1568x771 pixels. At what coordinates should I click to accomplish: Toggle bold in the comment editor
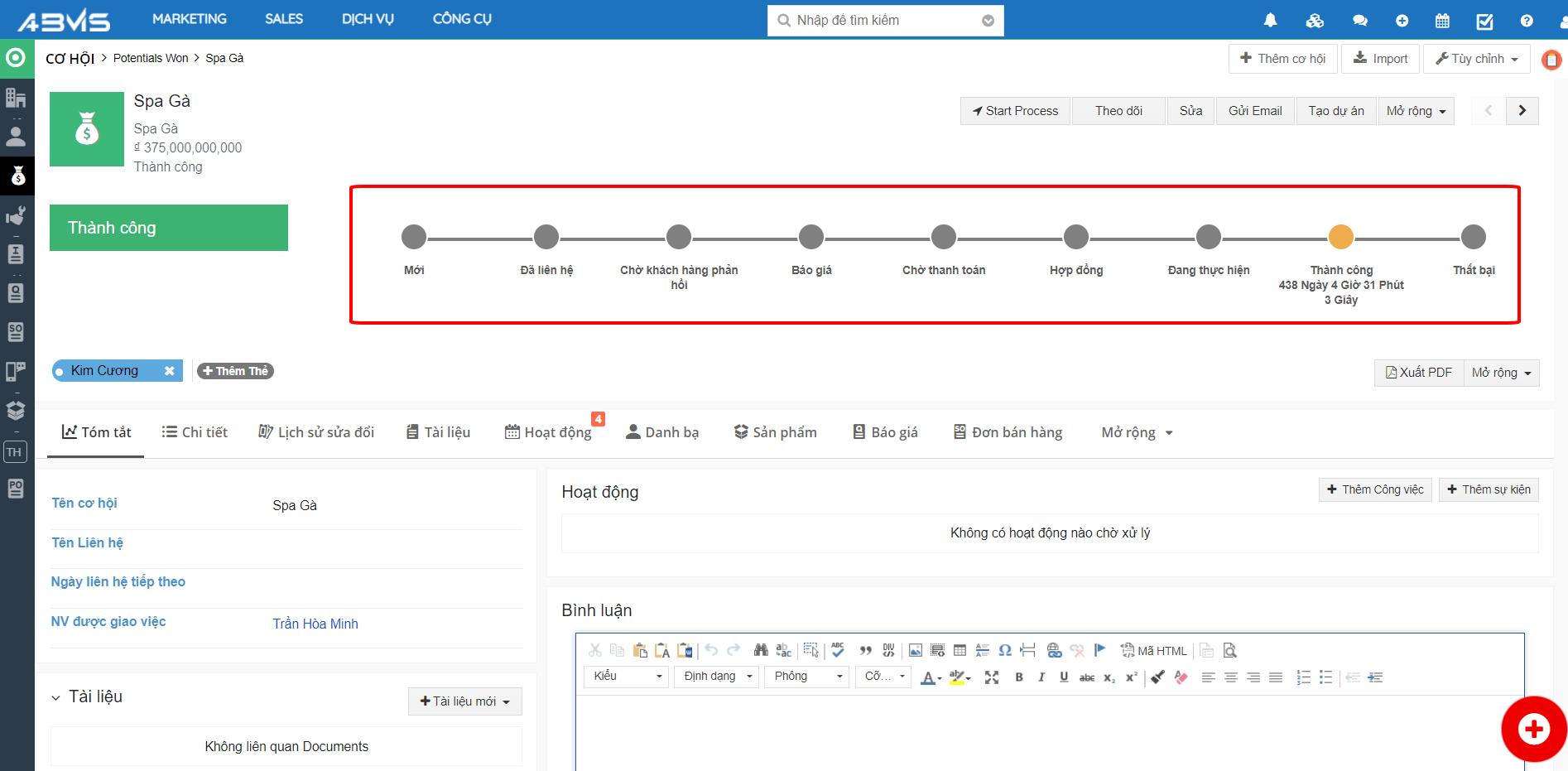point(1019,677)
